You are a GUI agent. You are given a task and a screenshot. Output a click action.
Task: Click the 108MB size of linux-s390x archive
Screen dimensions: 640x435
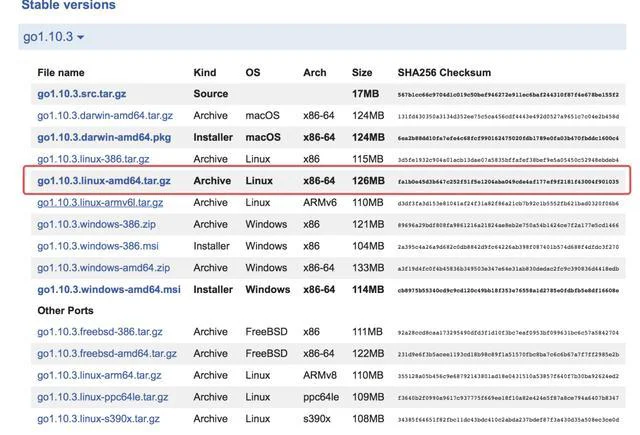coord(368,419)
